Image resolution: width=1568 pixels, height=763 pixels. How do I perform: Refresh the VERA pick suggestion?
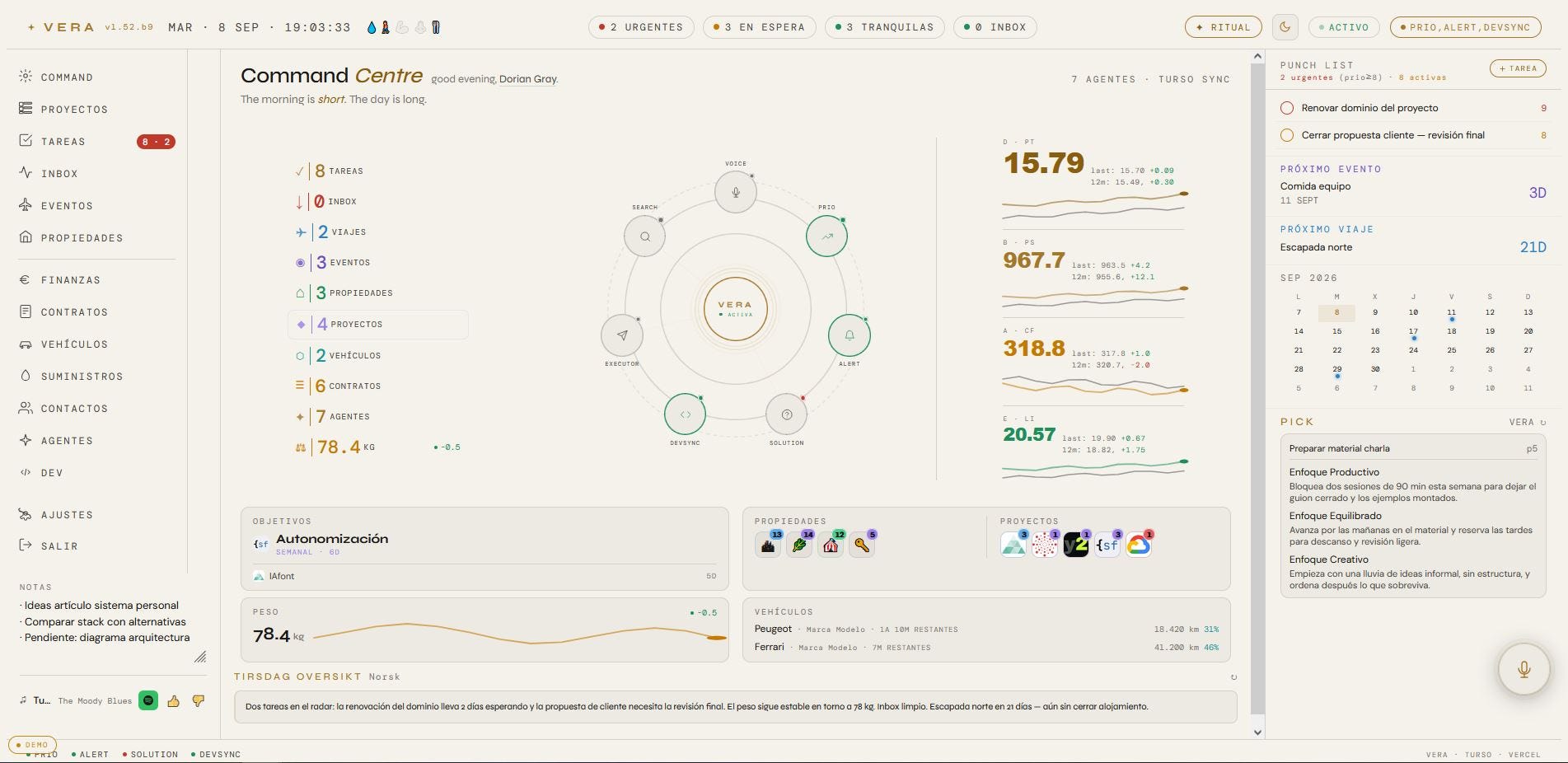[1543, 423]
